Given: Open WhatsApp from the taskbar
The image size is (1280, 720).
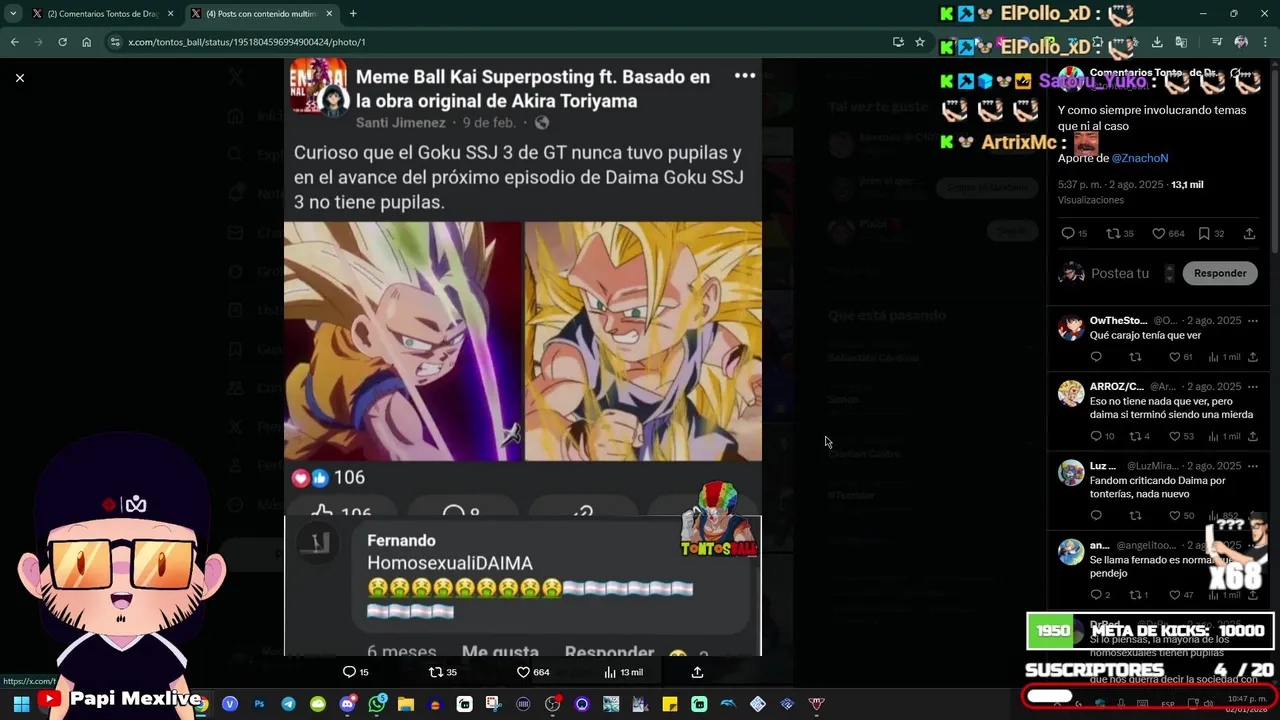Looking at the screenshot, I should click(x=376, y=704).
